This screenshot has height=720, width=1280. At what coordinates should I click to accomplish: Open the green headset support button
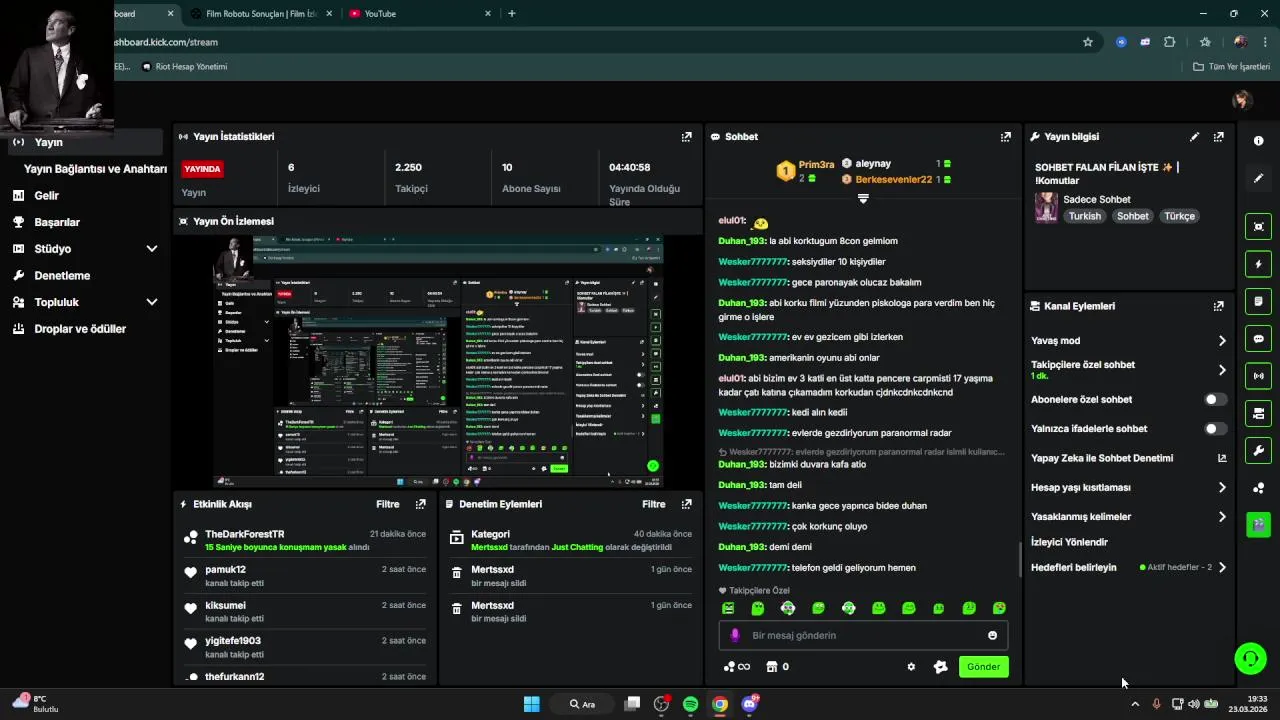[1250, 658]
